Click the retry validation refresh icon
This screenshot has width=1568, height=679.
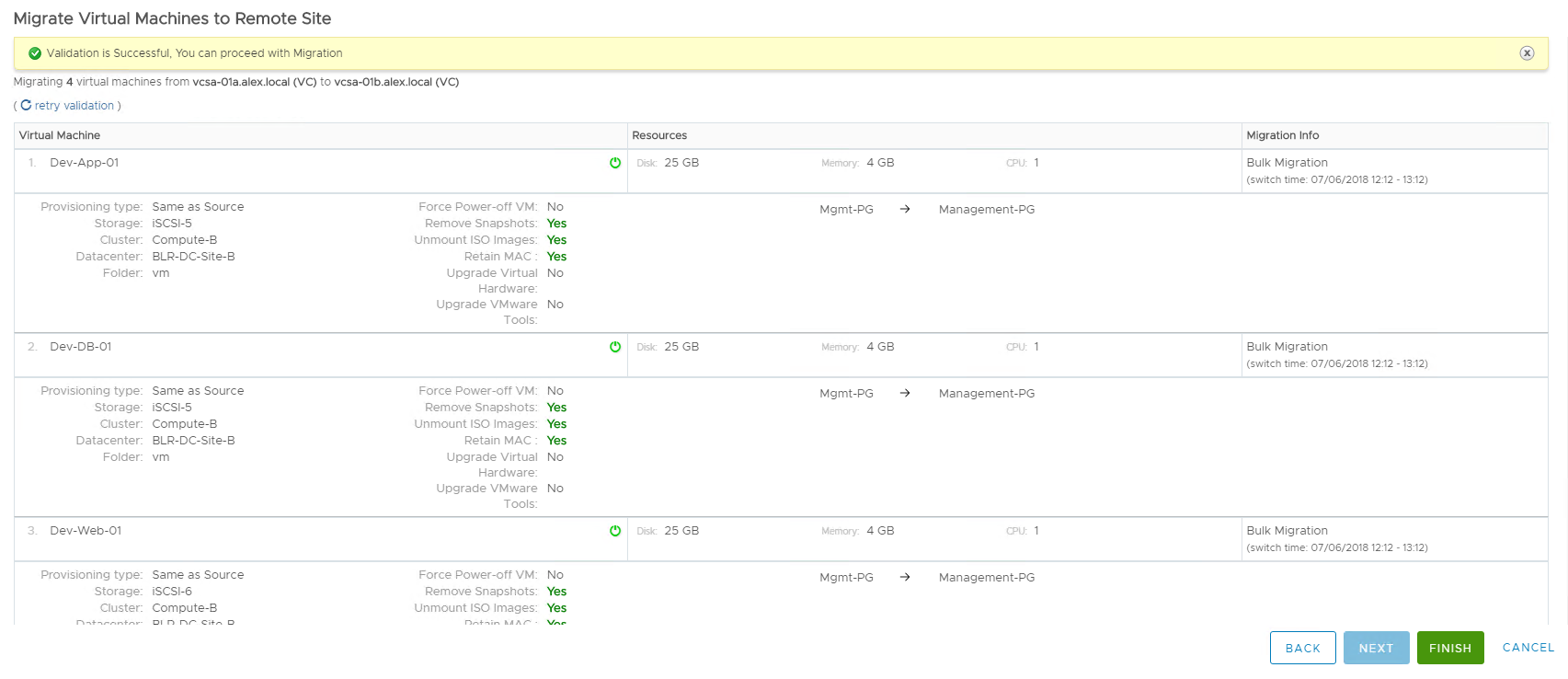click(26, 105)
